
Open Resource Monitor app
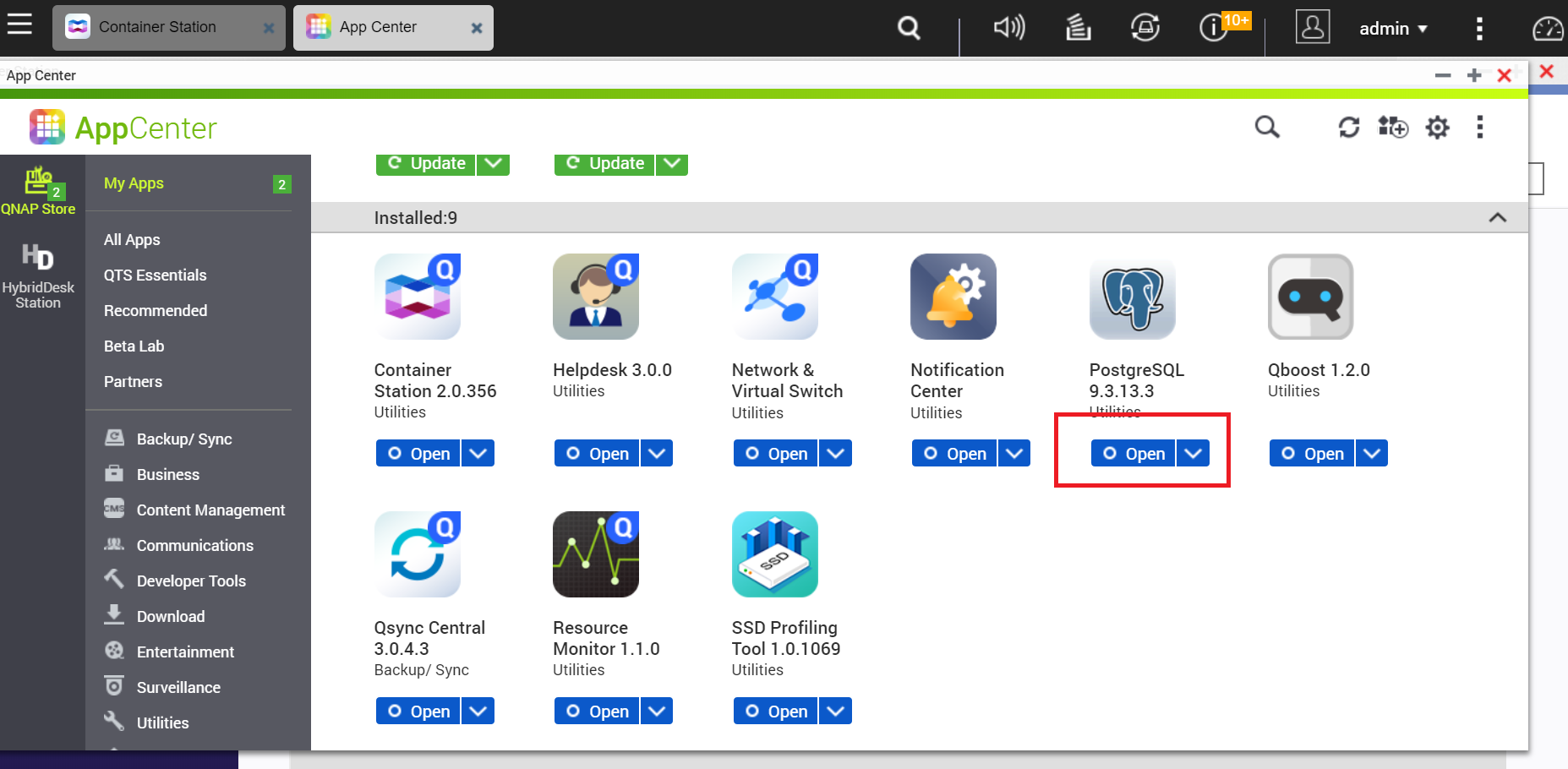click(x=596, y=712)
